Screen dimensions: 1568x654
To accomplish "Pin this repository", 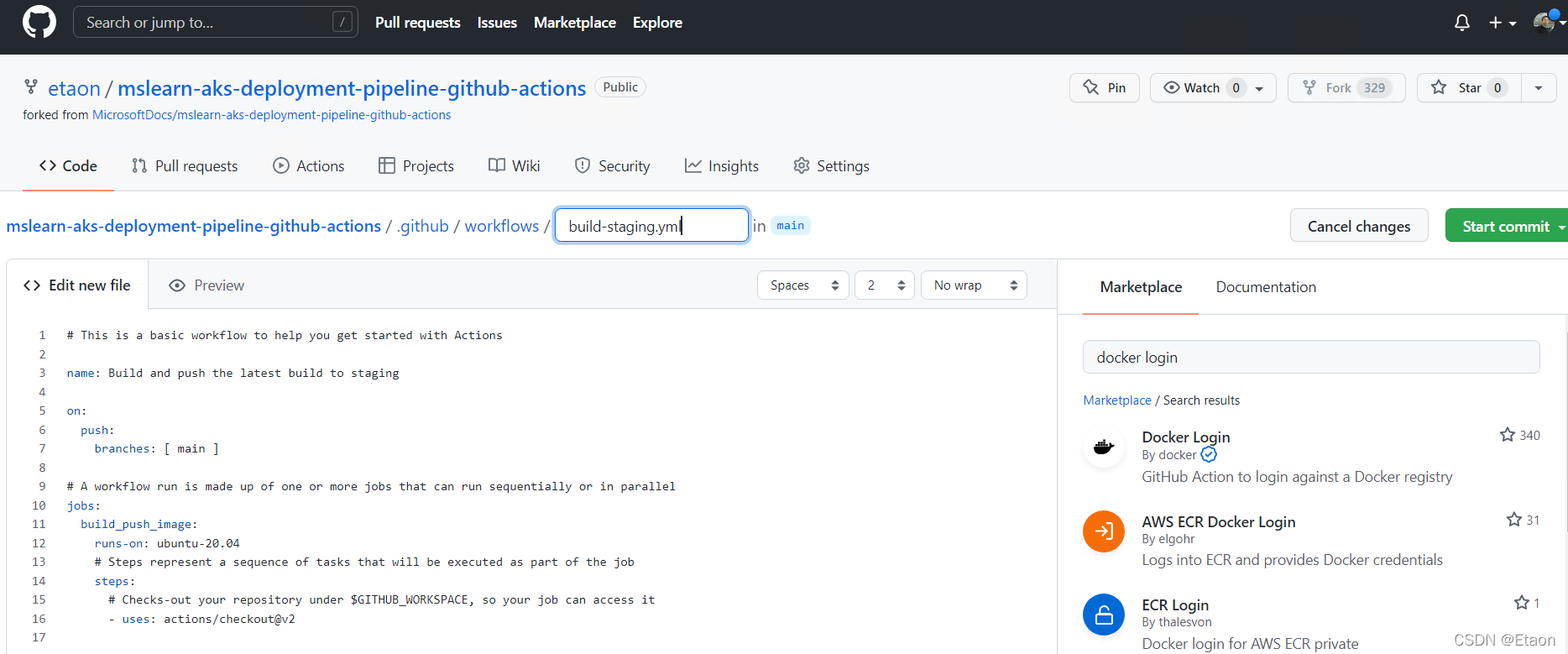I will pos(1105,88).
